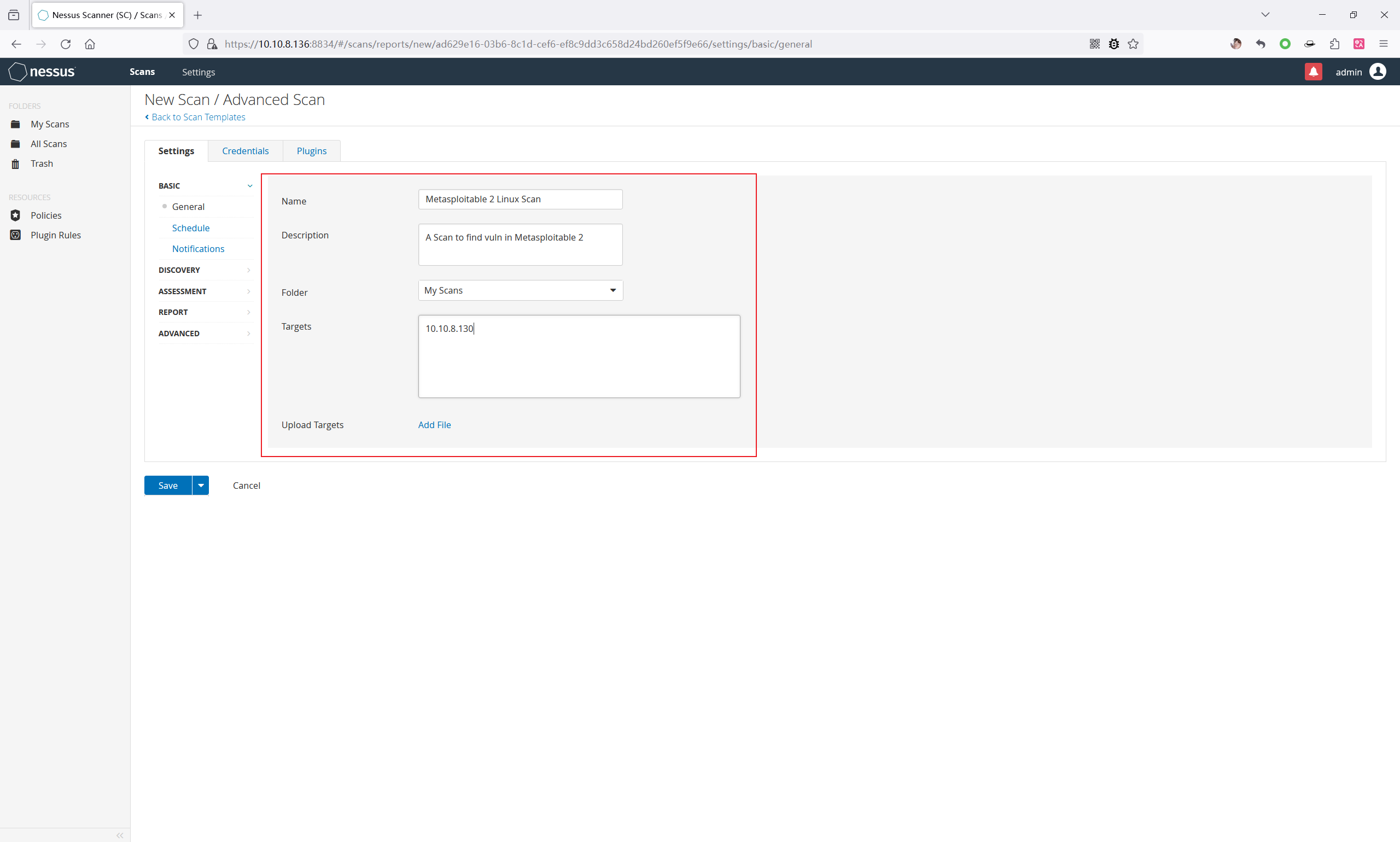Click the green circle extension icon
The width and height of the screenshot is (1400, 842).
(x=1285, y=44)
